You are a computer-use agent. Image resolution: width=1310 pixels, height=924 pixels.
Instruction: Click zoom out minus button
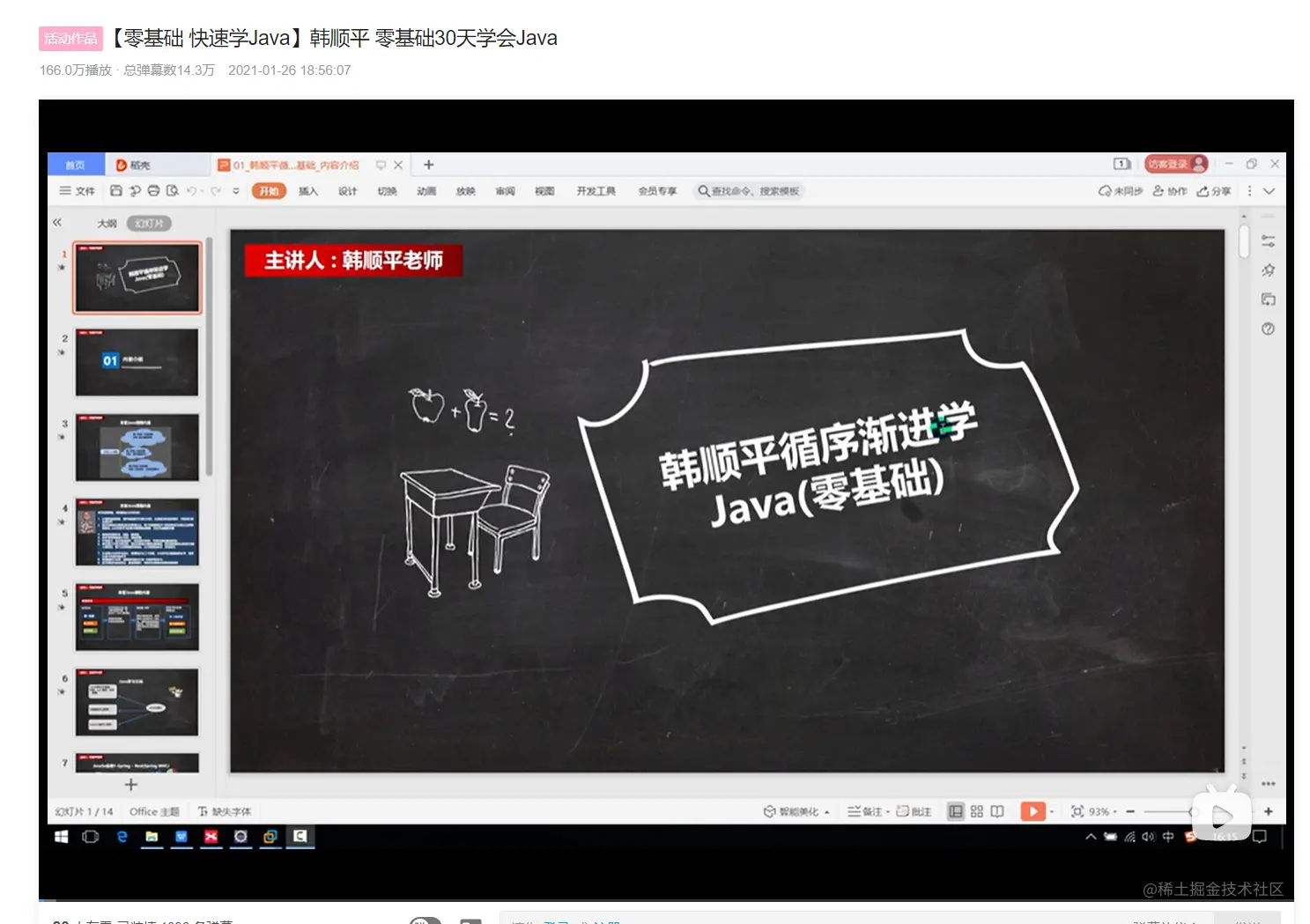pos(1130,811)
